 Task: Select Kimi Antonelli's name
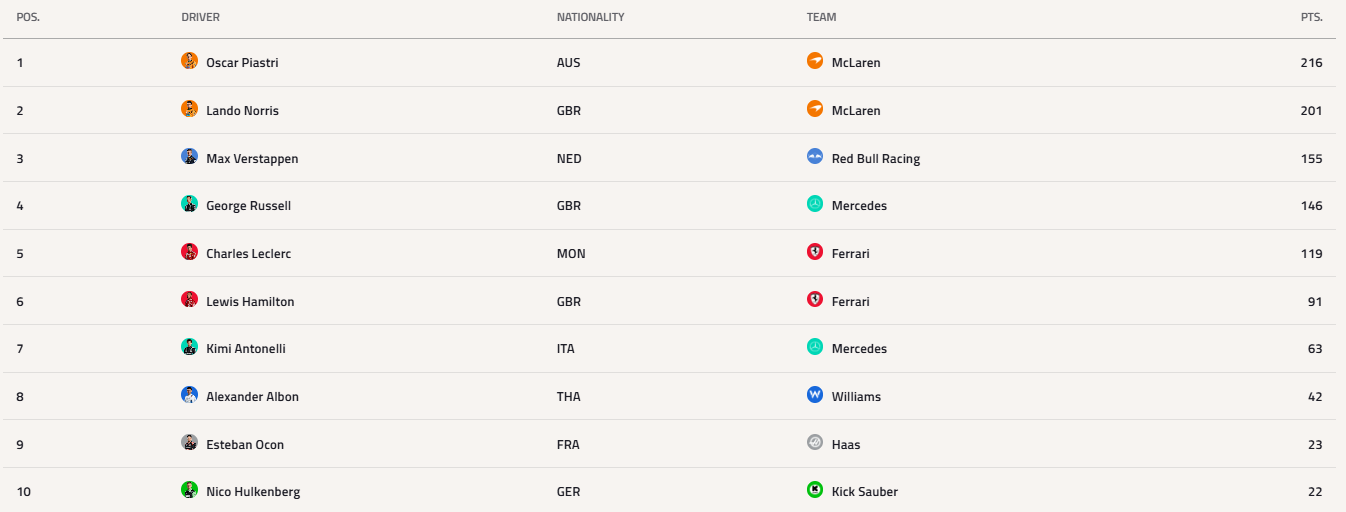[246, 349]
